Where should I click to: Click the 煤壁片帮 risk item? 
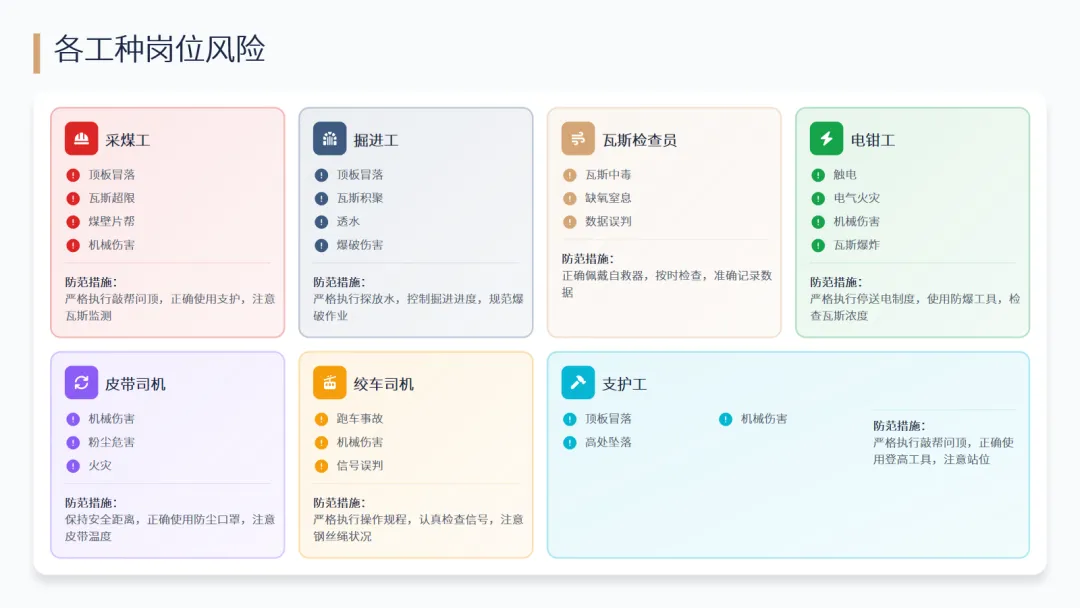111,222
